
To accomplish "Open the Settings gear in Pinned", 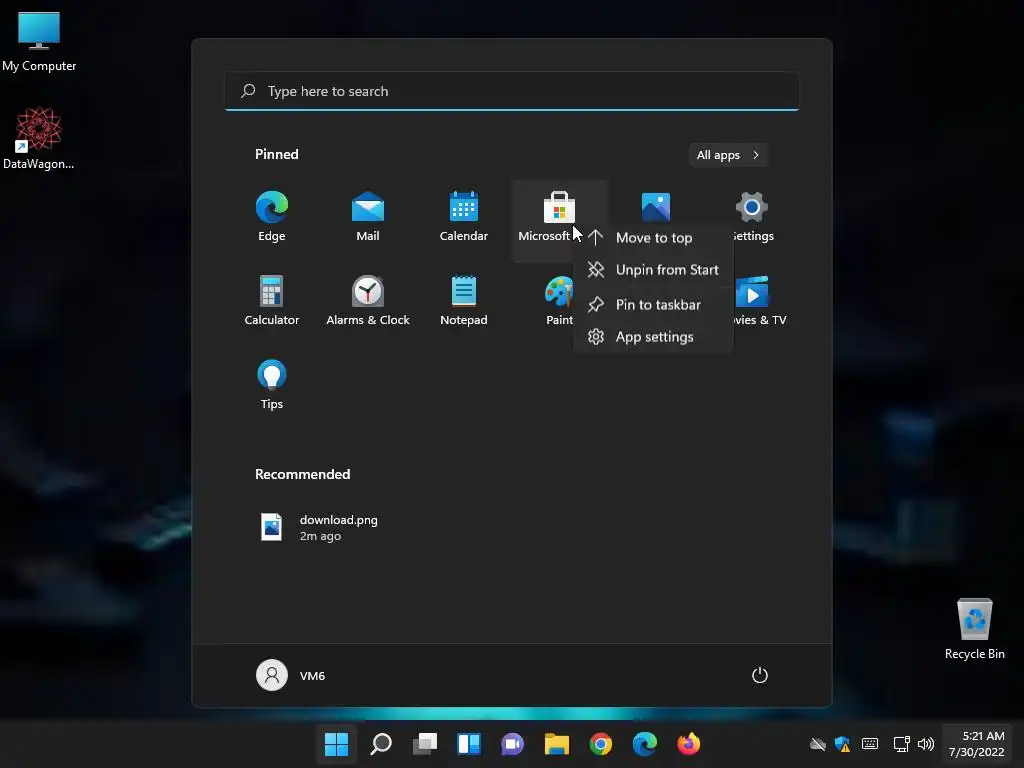I will coord(752,208).
